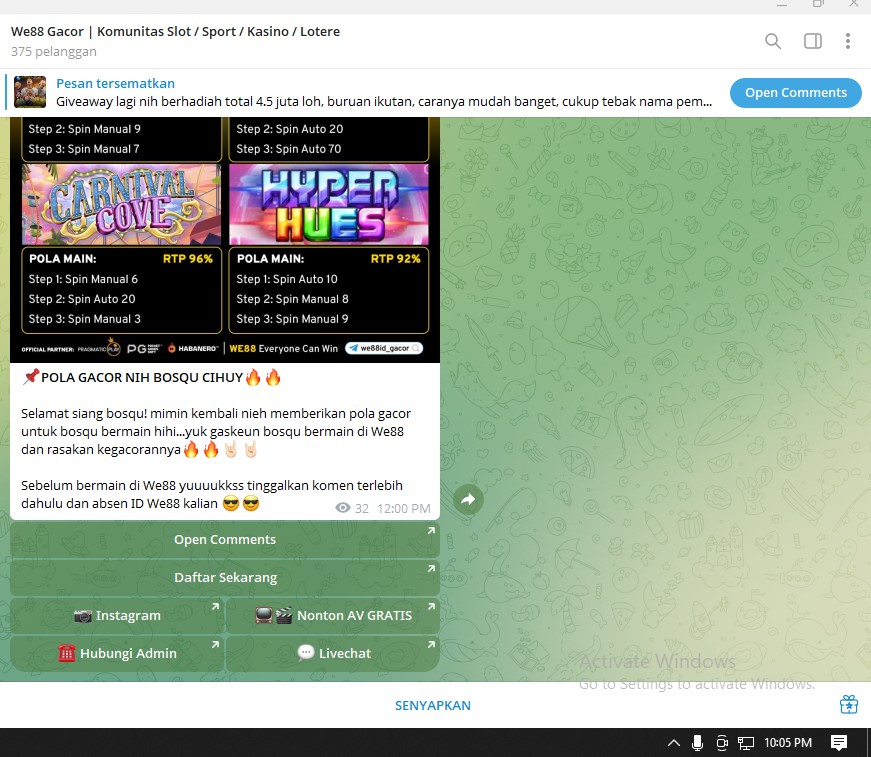Toggle the side panel icon in header
Viewport: 871px width, 757px height.
click(x=813, y=41)
